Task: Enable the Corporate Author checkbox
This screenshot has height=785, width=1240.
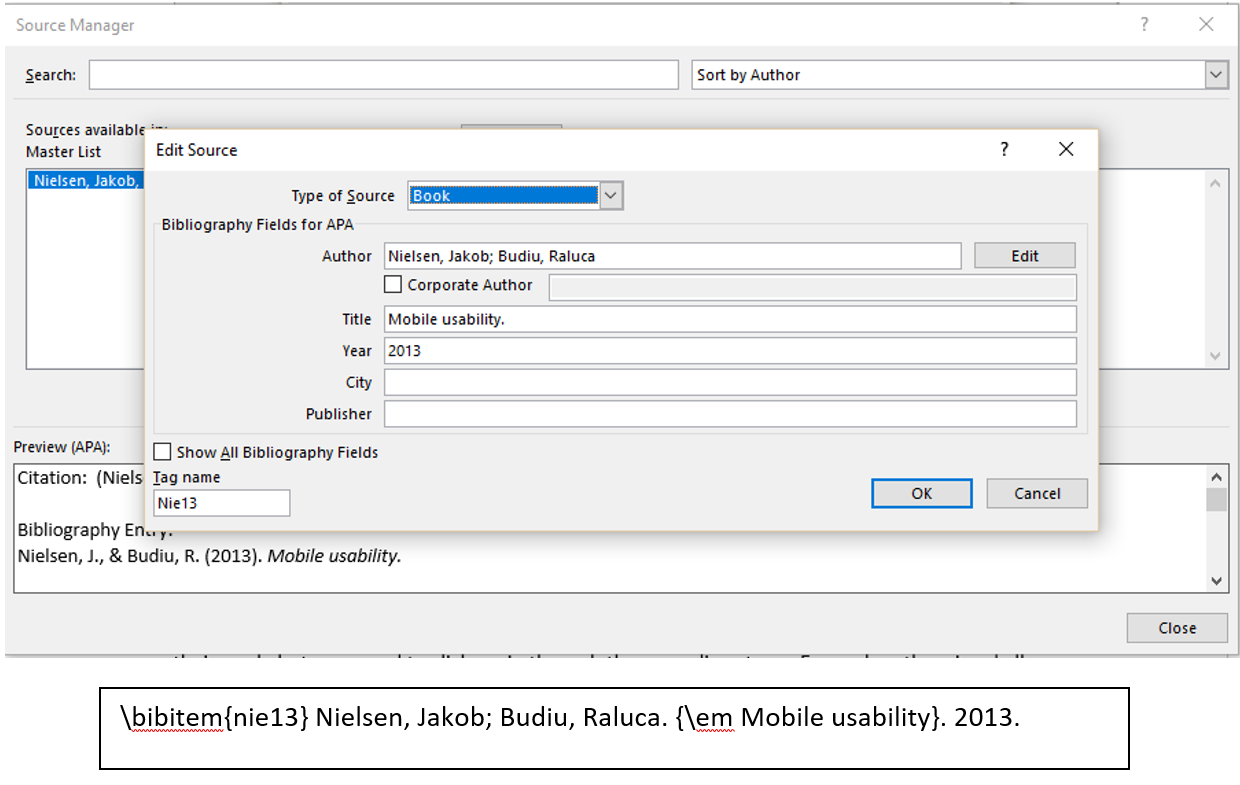Action: pyautogui.click(x=393, y=285)
